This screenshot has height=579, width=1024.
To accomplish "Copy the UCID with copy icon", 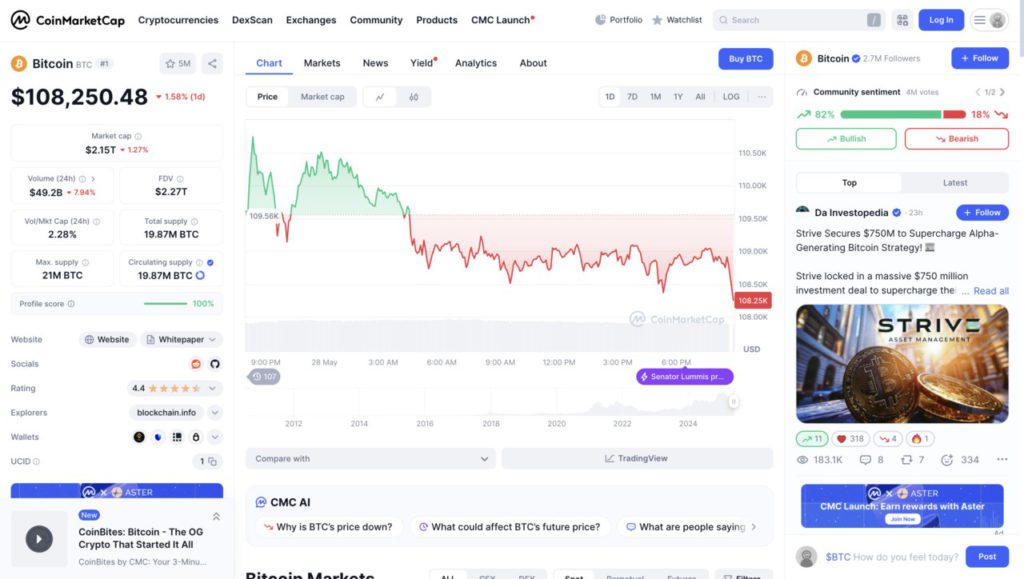I will coord(212,461).
